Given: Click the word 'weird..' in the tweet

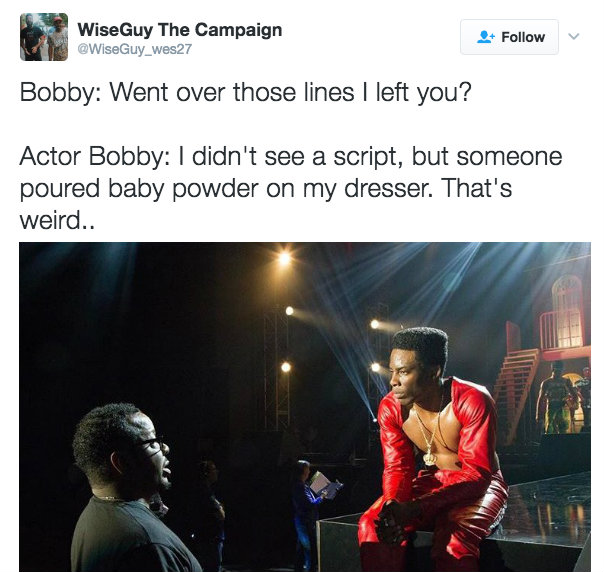Looking at the screenshot, I should pos(57,220).
